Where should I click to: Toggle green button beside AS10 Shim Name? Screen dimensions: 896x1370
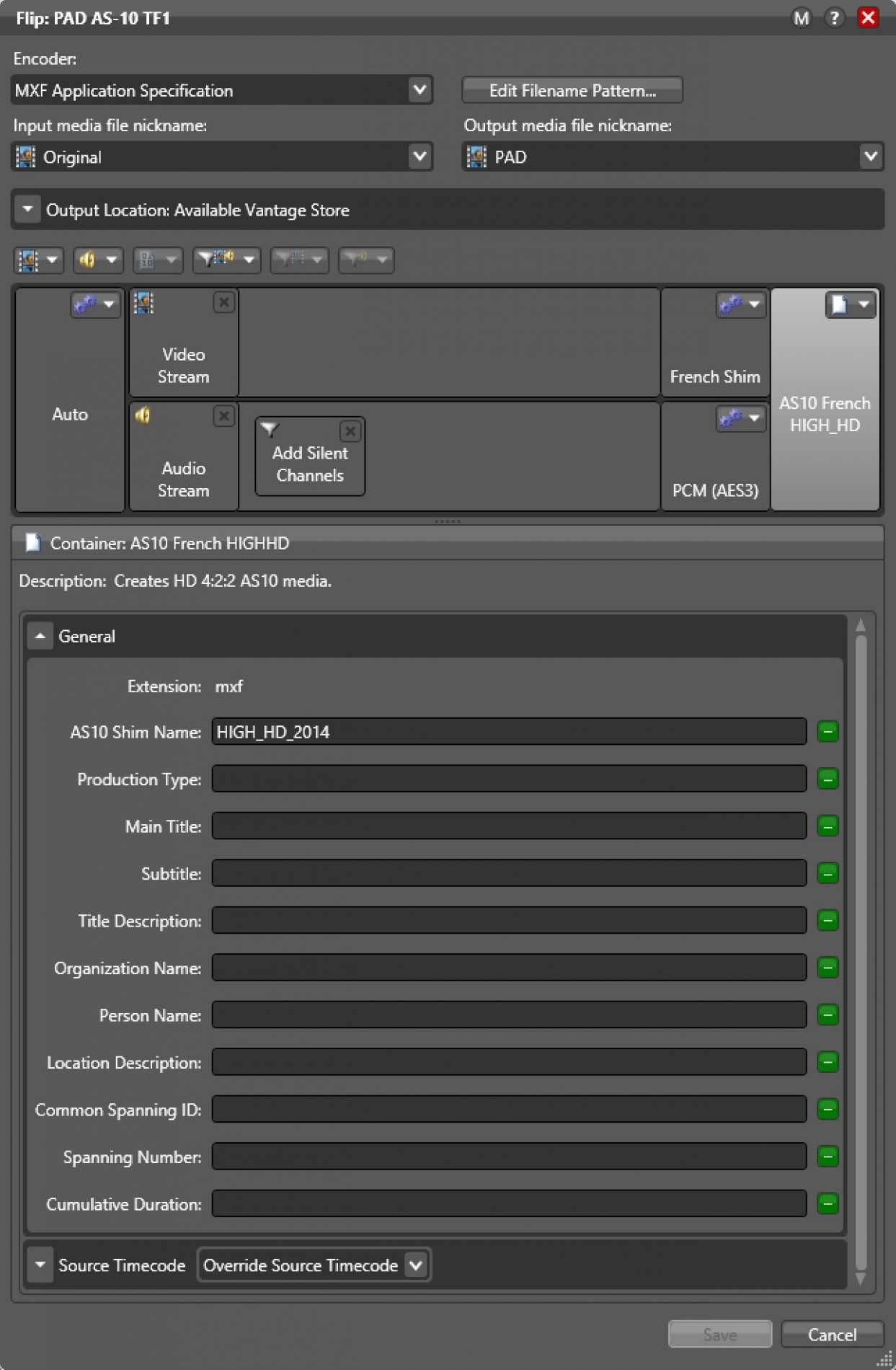coord(828,732)
